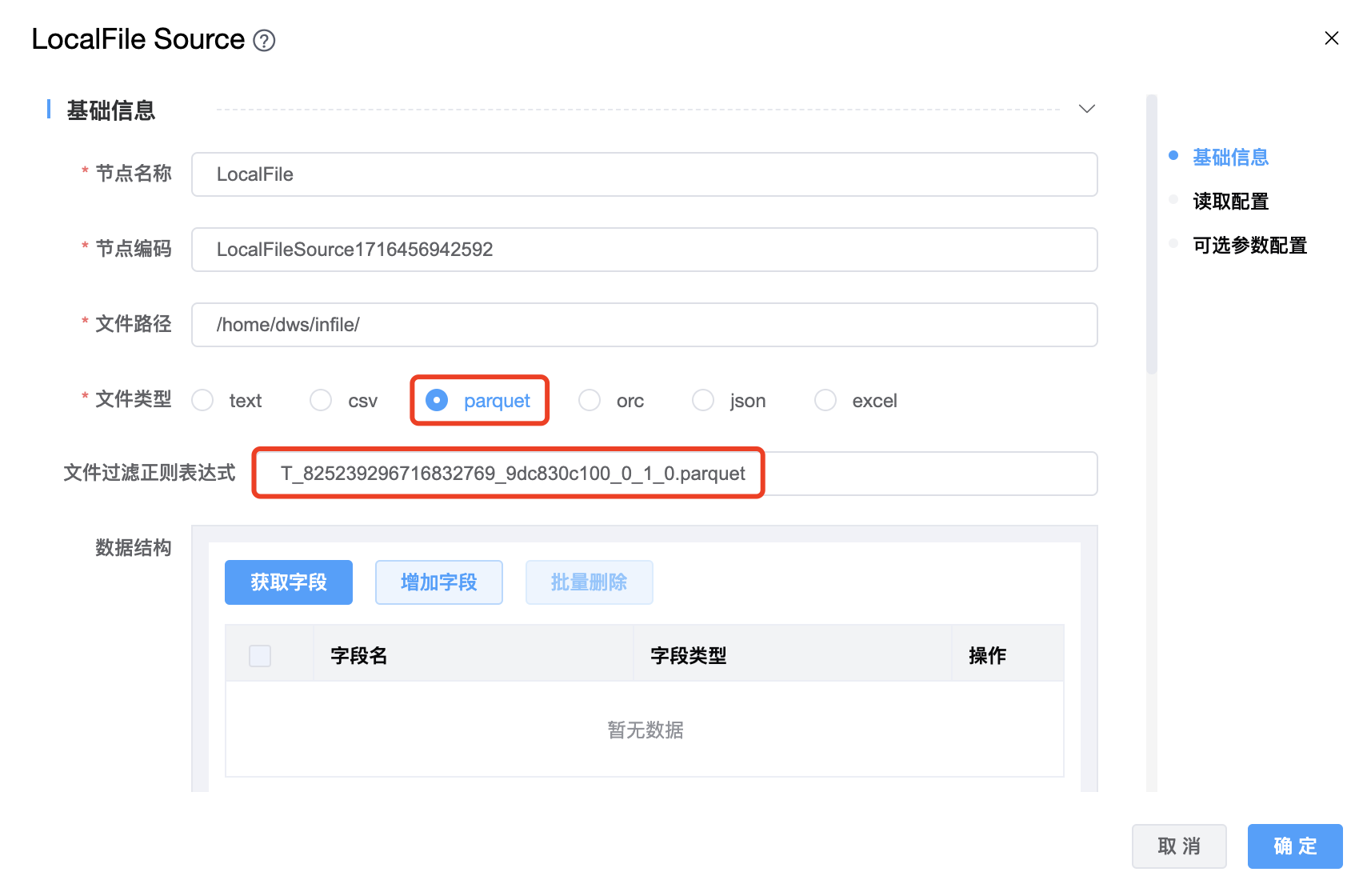Choose excel as the file type
This screenshot has width=1371, height=896.
coord(825,400)
